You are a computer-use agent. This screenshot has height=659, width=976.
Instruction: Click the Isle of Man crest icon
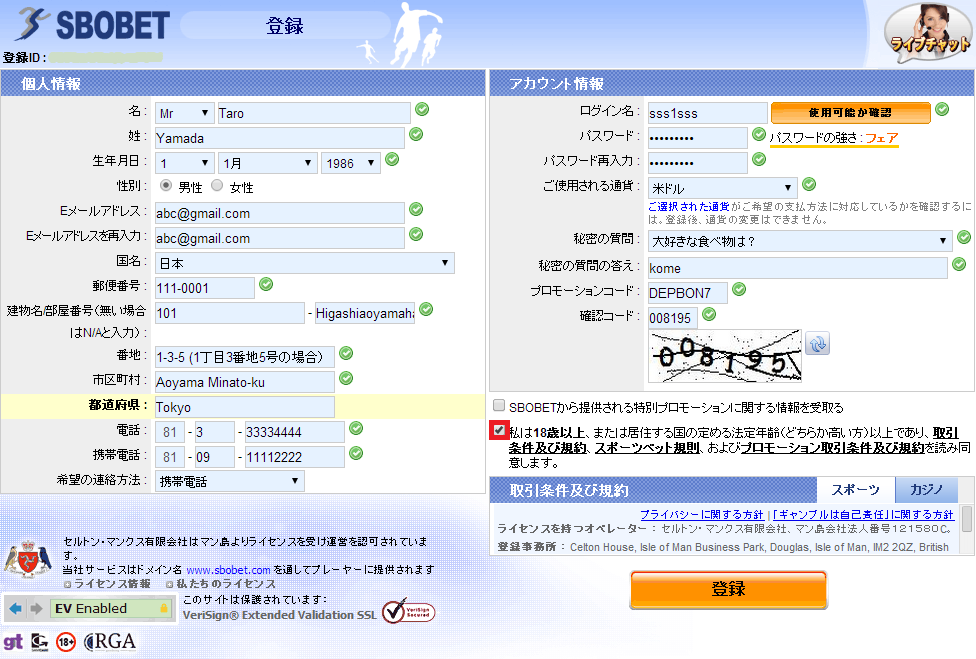click(27, 559)
